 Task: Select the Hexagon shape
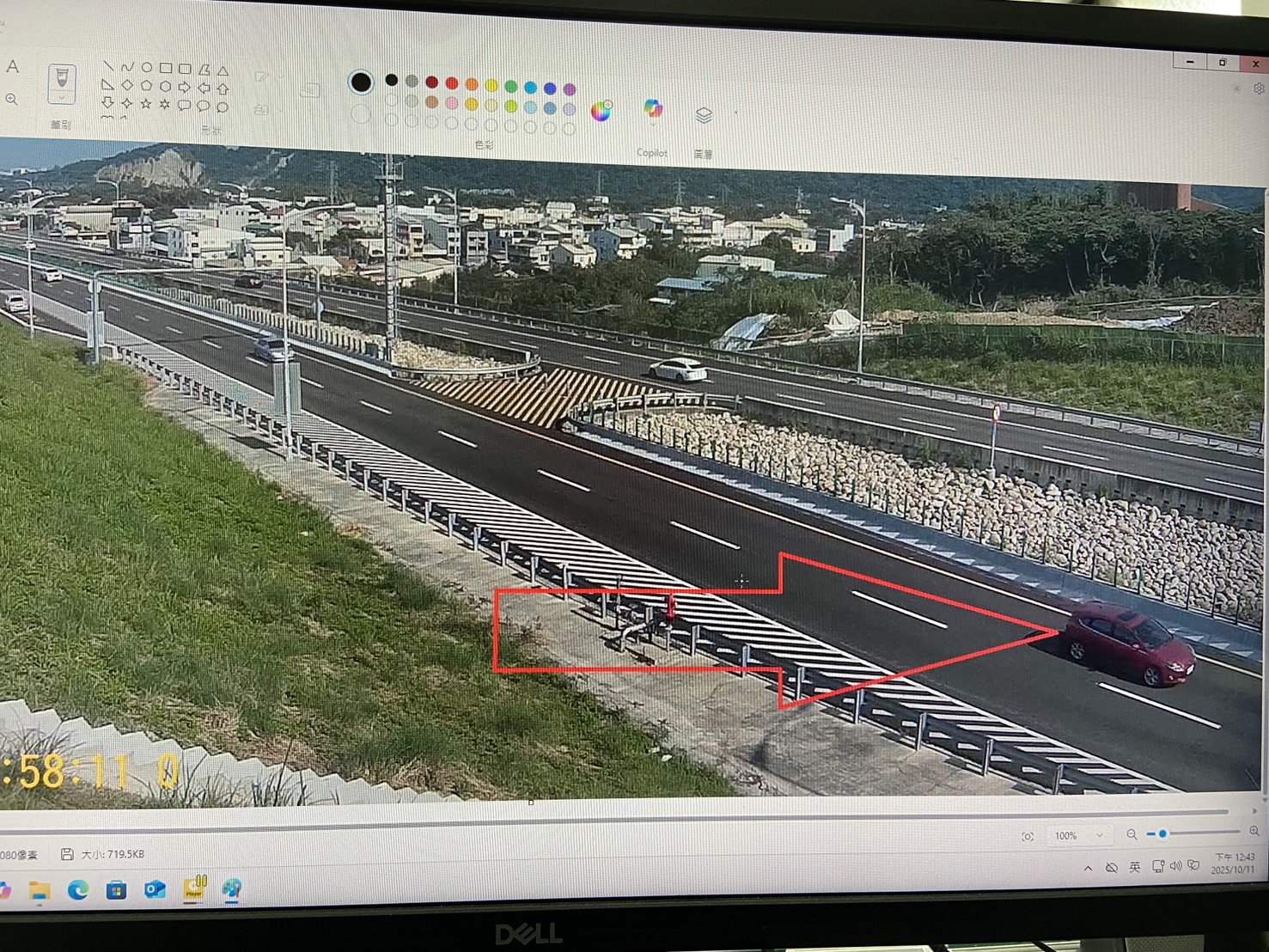(165, 86)
